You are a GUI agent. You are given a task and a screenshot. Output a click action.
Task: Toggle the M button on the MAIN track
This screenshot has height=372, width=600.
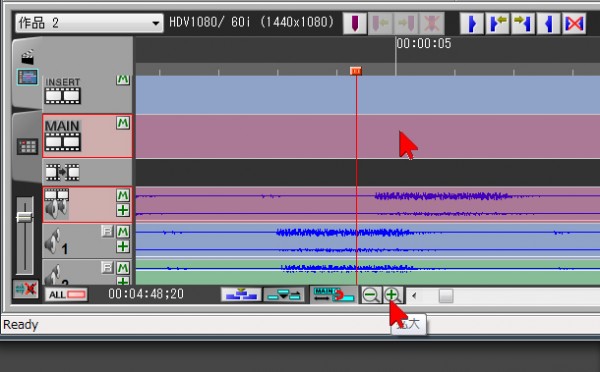123,123
